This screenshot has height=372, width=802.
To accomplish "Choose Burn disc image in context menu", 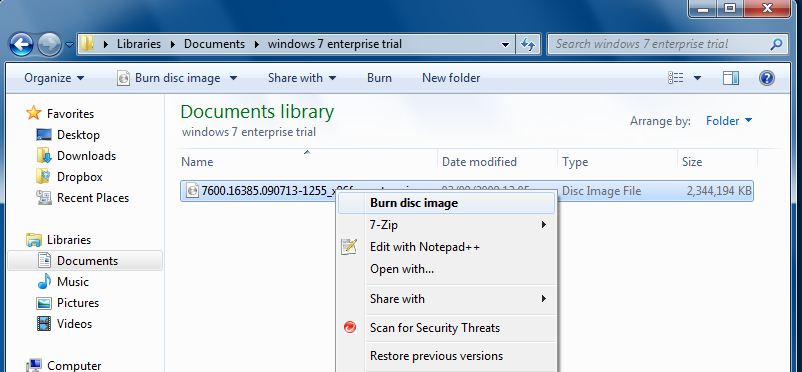I will [446, 203].
